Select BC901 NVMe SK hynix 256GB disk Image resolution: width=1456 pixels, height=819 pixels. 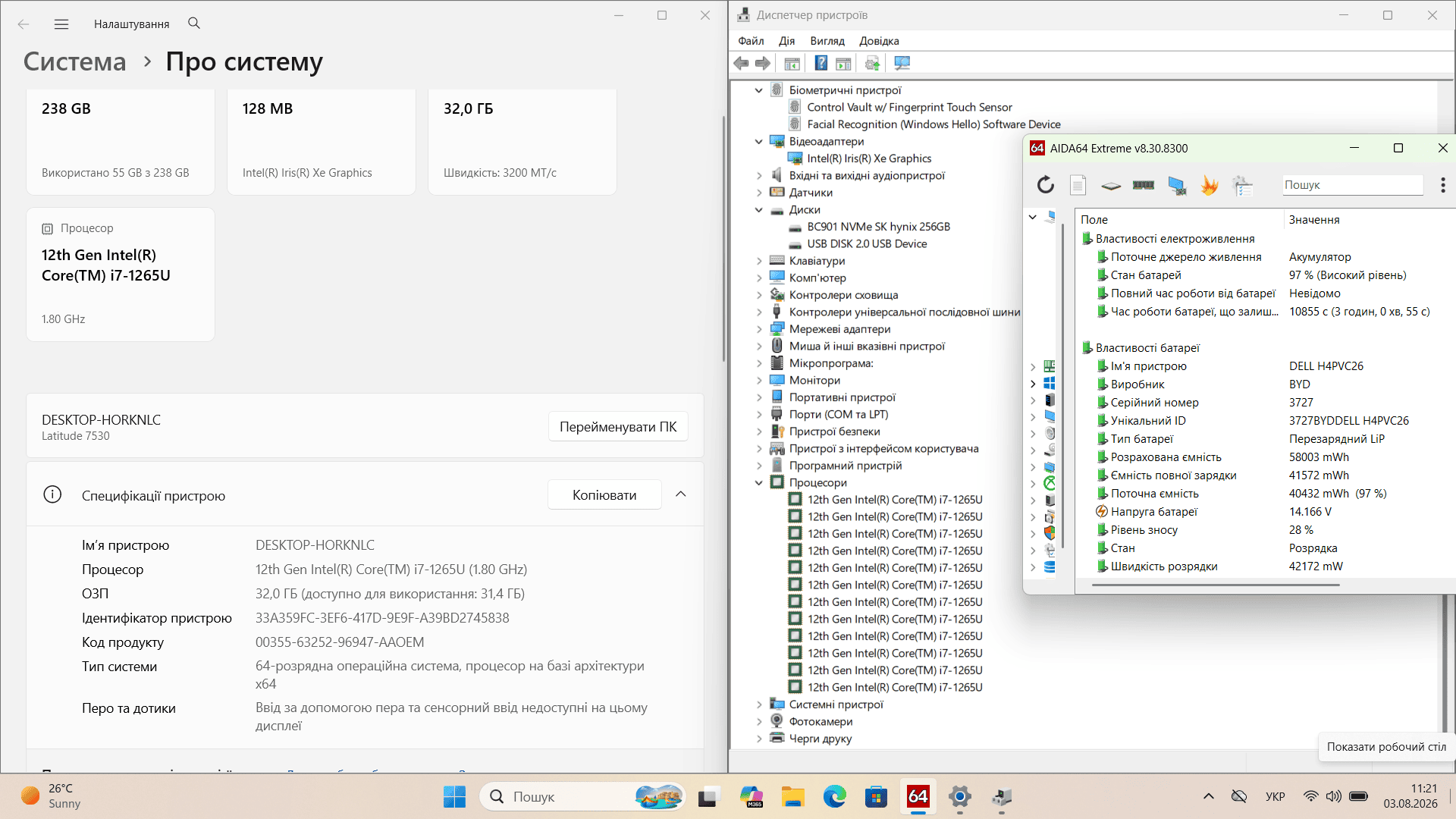pyautogui.click(x=878, y=227)
